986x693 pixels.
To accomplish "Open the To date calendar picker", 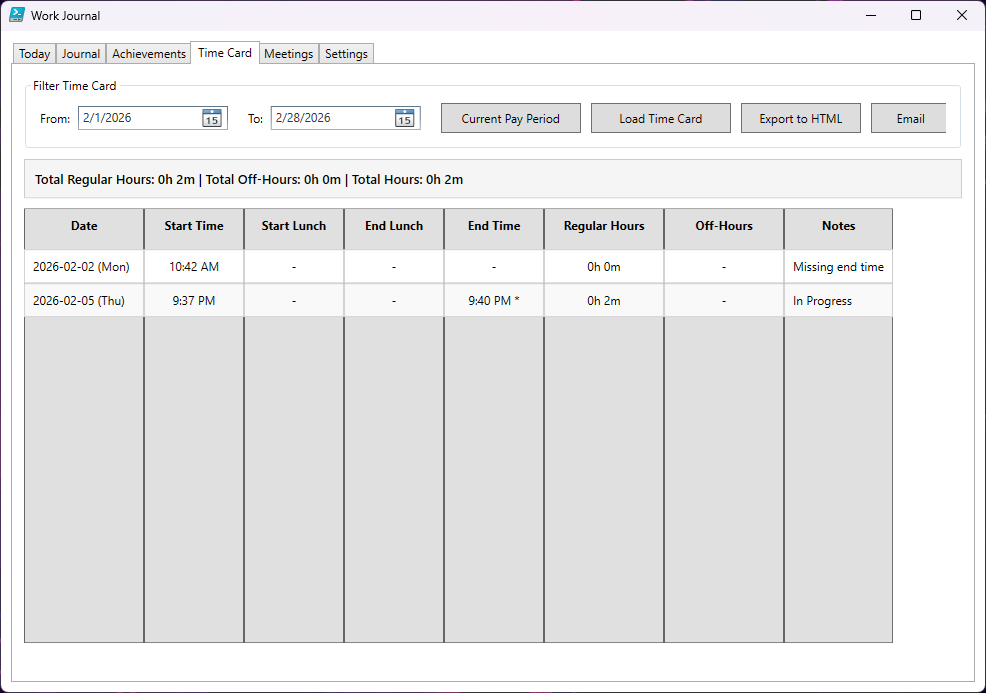I will [x=404, y=118].
